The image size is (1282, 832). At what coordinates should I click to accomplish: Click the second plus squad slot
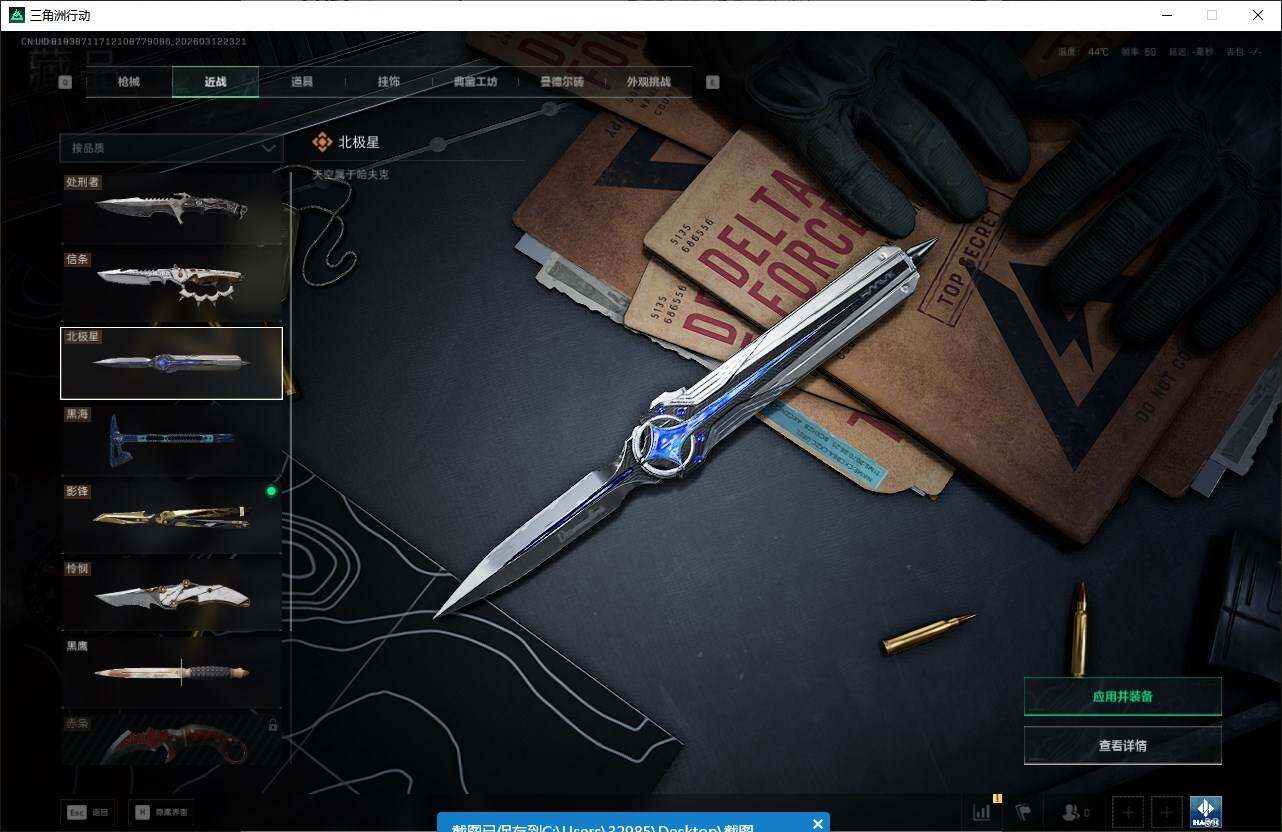coord(1166,812)
